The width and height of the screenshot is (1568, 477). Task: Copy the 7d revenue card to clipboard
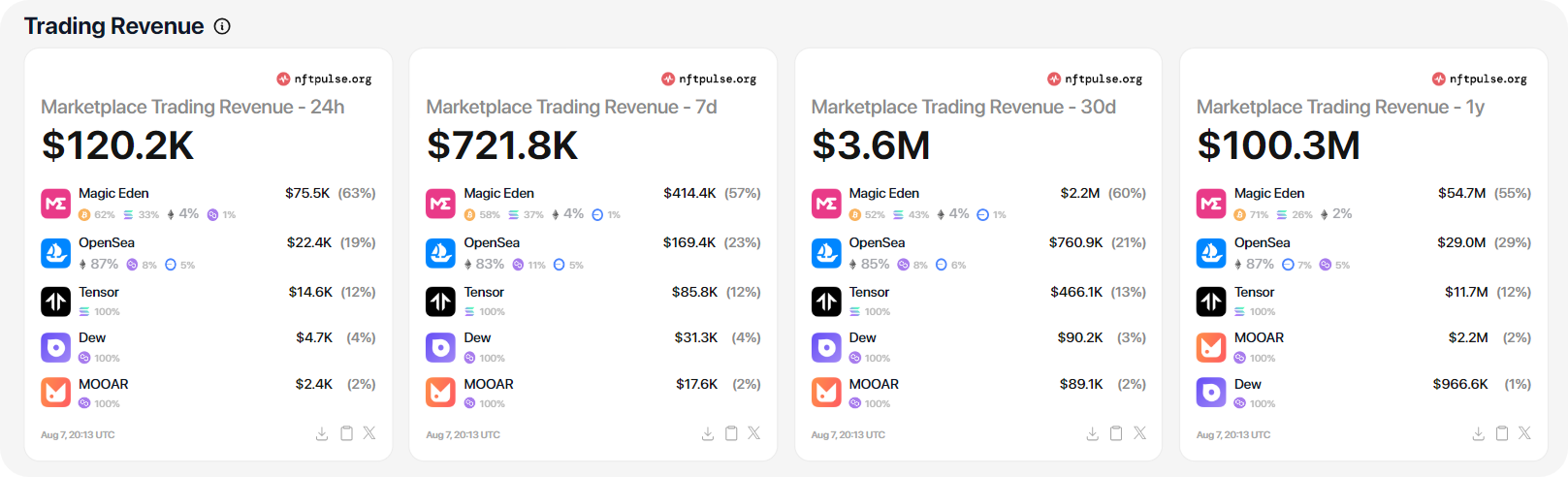[x=732, y=433]
